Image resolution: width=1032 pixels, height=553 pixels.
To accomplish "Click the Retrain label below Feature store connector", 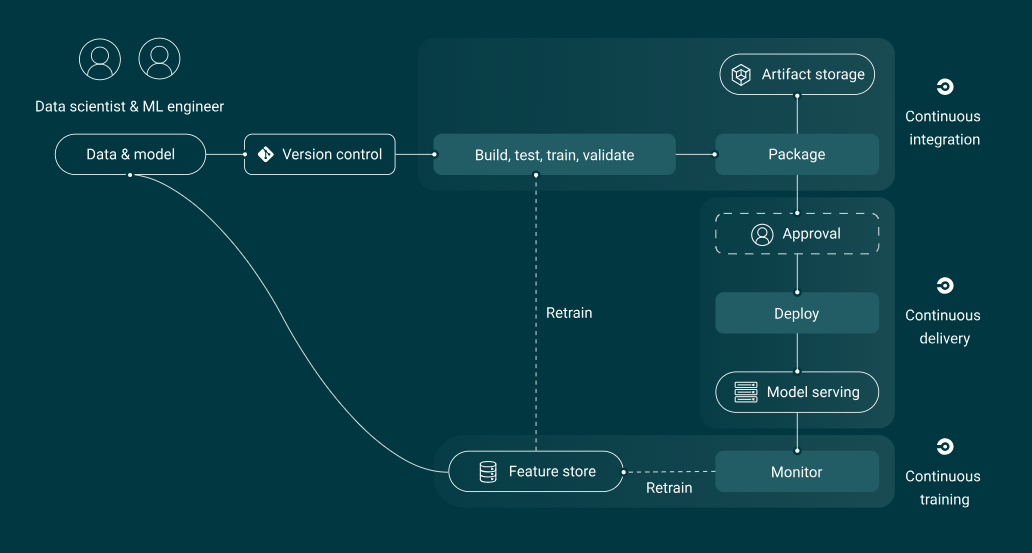I will point(669,488).
